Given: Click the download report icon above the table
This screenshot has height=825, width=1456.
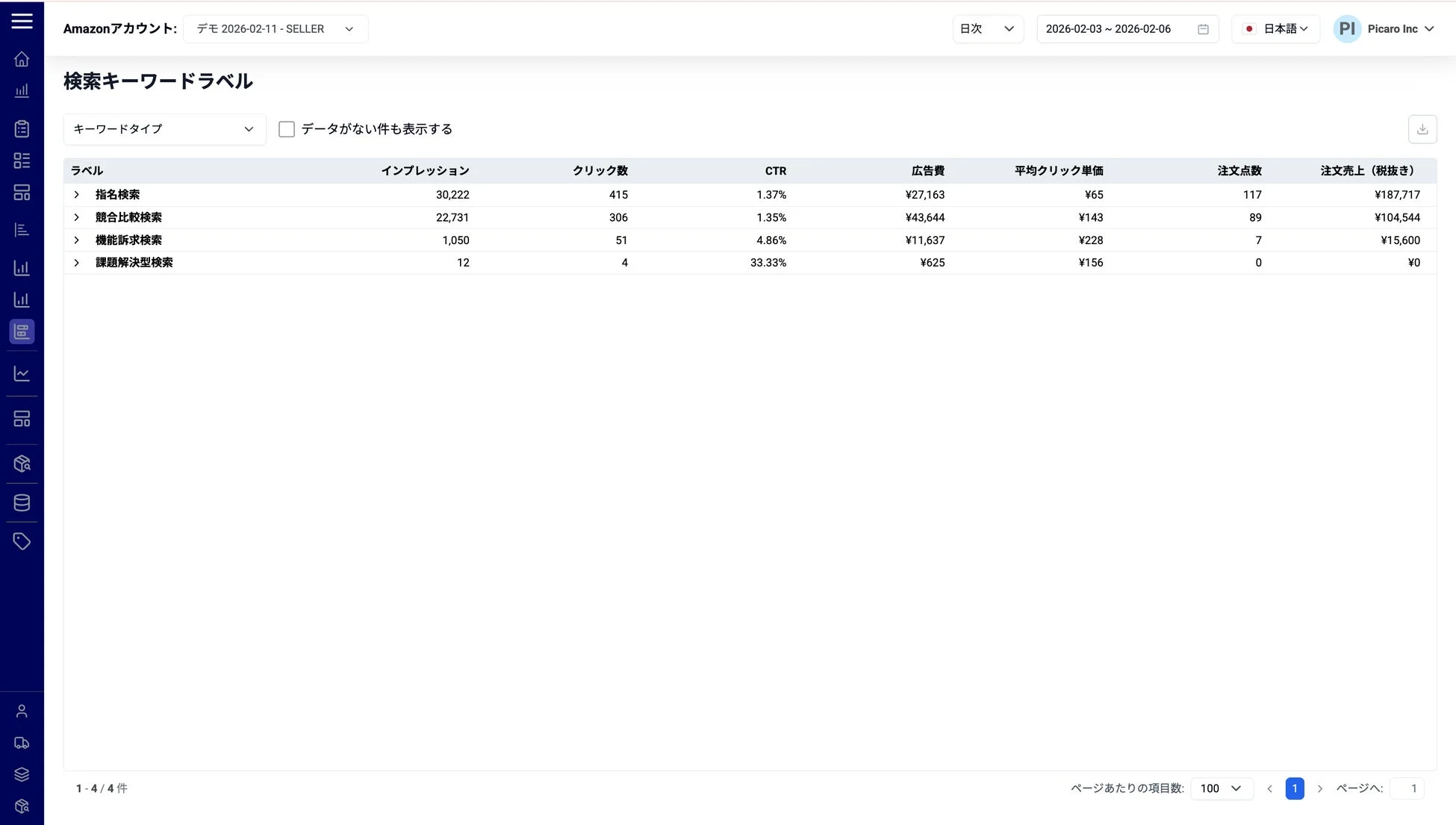Looking at the screenshot, I should click(x=1422, y=128).
